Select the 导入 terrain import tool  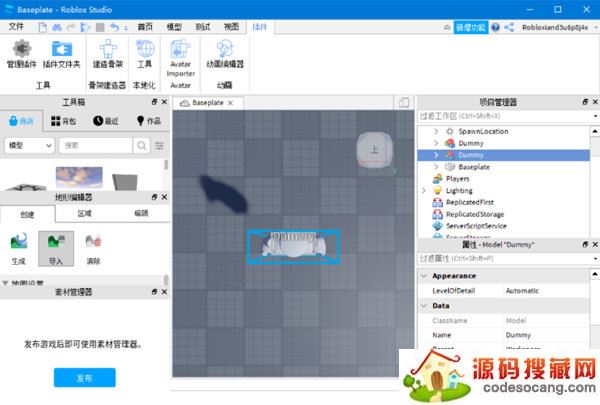(56, 249)
